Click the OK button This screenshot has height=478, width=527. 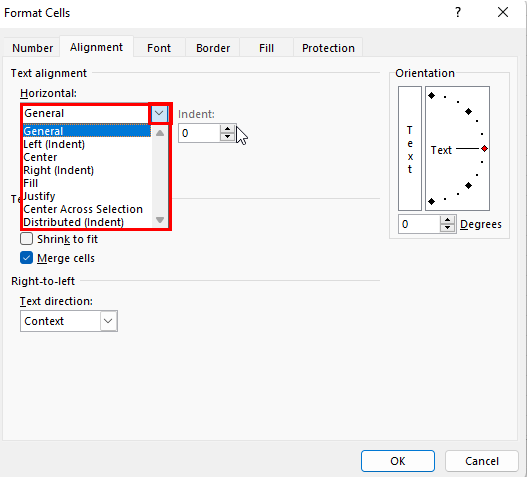398,461
